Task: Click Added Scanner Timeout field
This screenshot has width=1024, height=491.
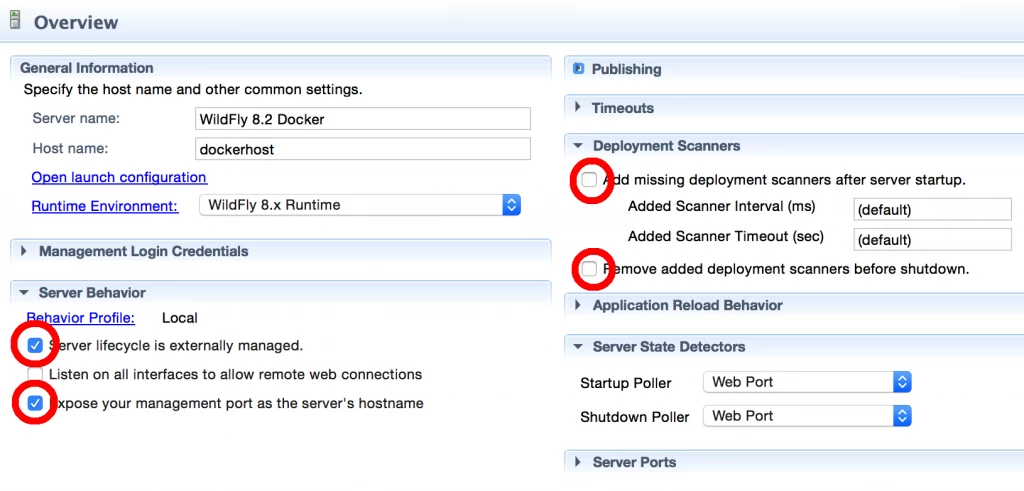Action: click(933, 239)
